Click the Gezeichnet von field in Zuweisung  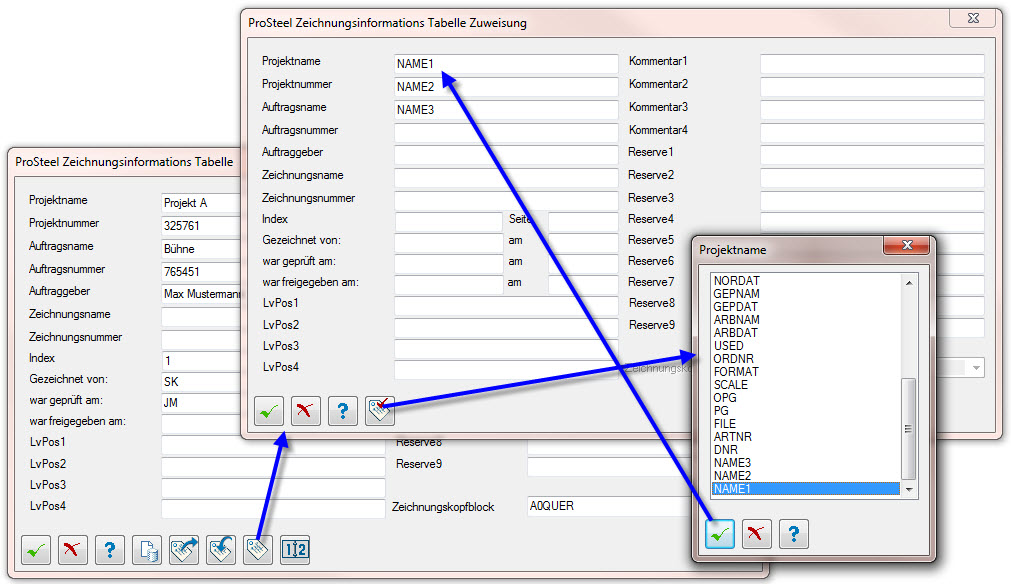click(449, 242)
